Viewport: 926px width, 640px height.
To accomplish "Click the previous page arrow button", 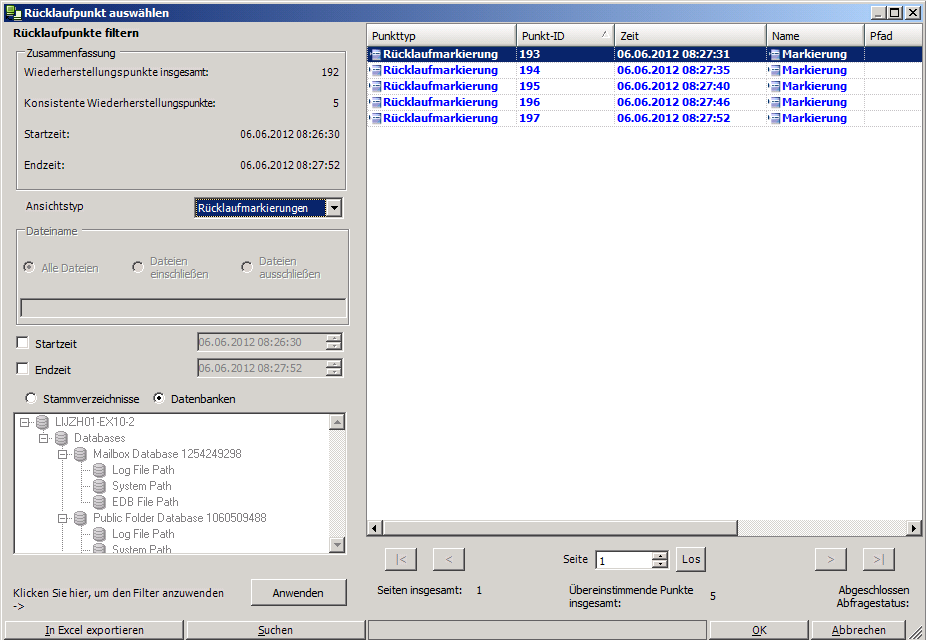I will click(x=448, y=559).
